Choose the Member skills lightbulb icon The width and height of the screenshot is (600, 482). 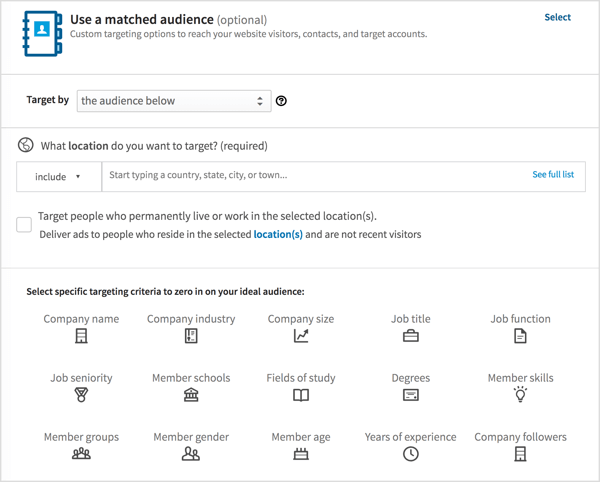[x=520, y=396]
